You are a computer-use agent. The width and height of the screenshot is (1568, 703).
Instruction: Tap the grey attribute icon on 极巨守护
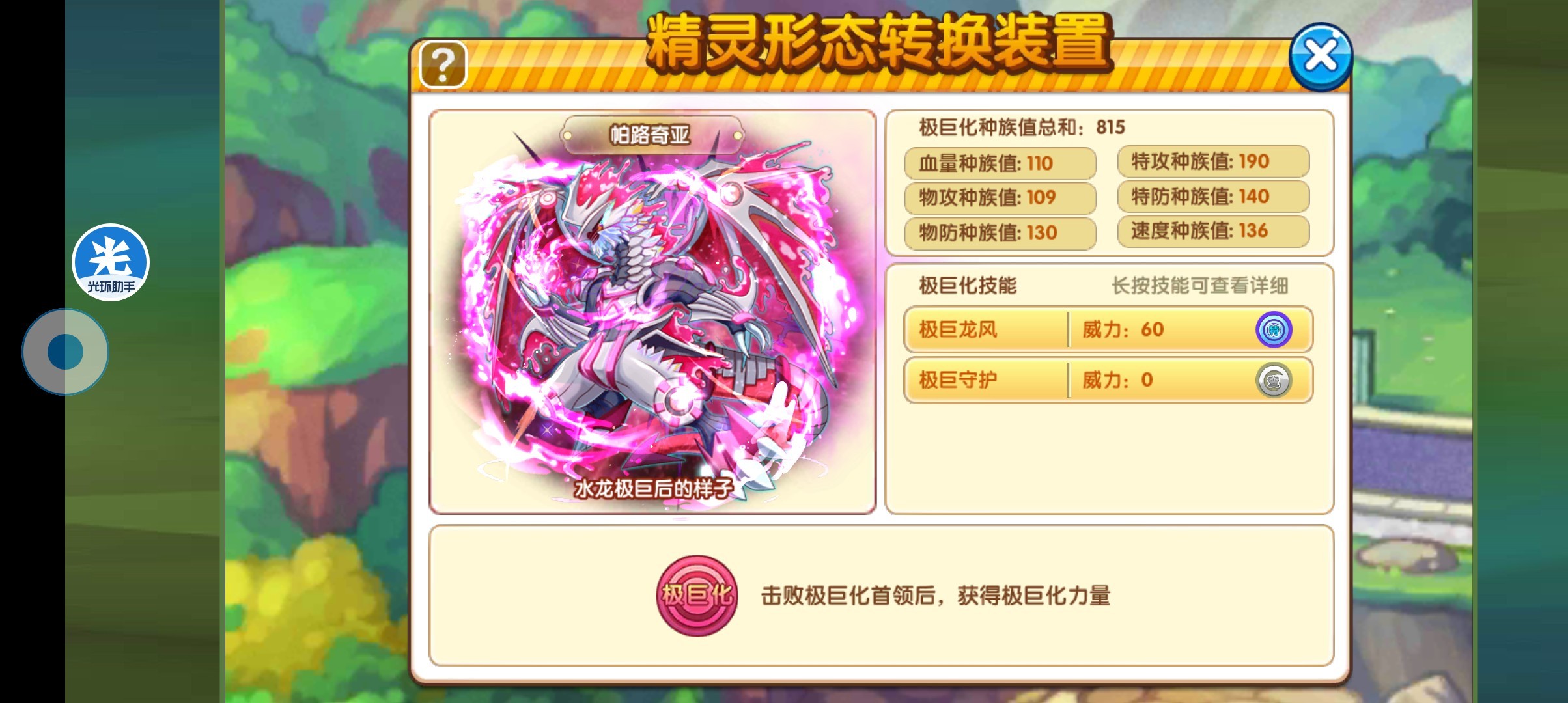(1274, 380)
